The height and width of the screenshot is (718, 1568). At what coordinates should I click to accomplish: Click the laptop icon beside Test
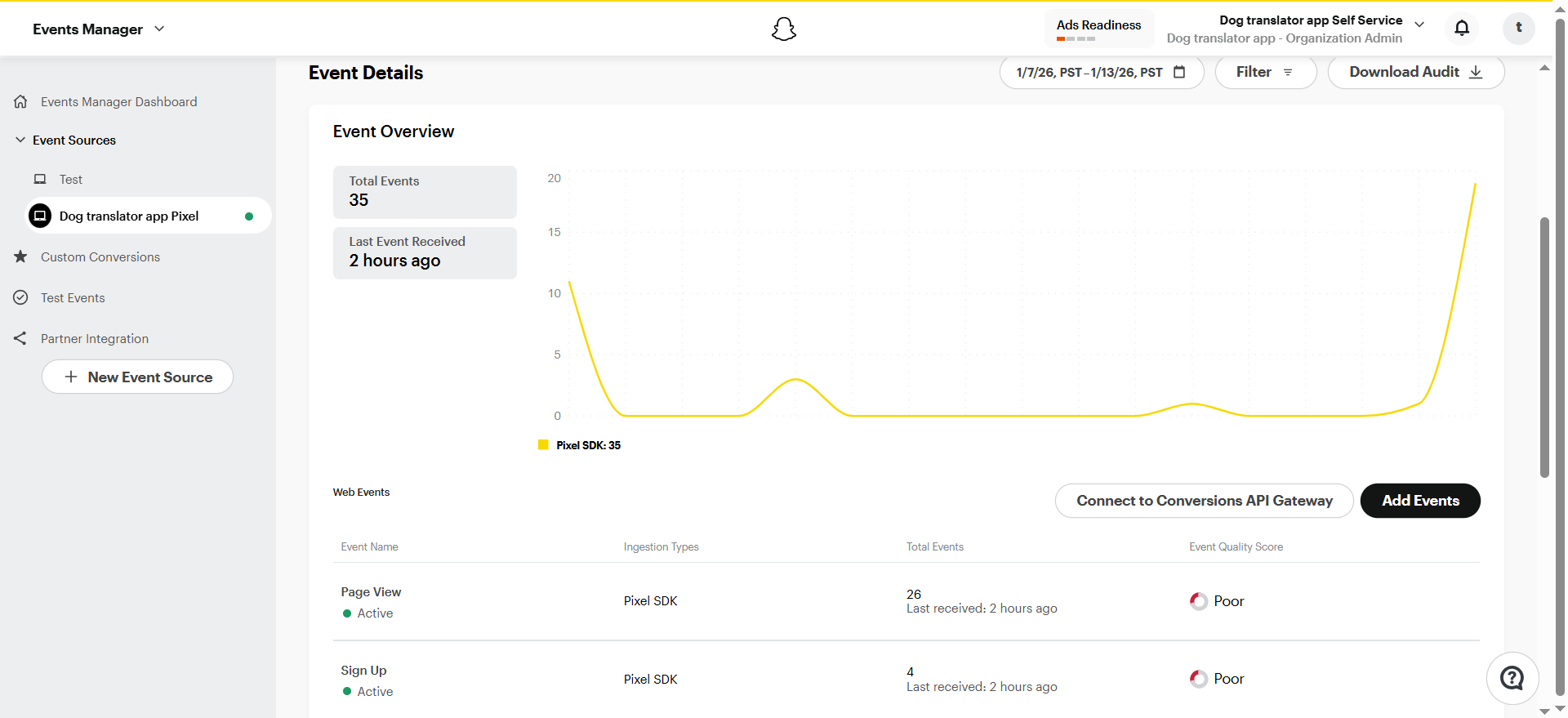pos(40,179)
